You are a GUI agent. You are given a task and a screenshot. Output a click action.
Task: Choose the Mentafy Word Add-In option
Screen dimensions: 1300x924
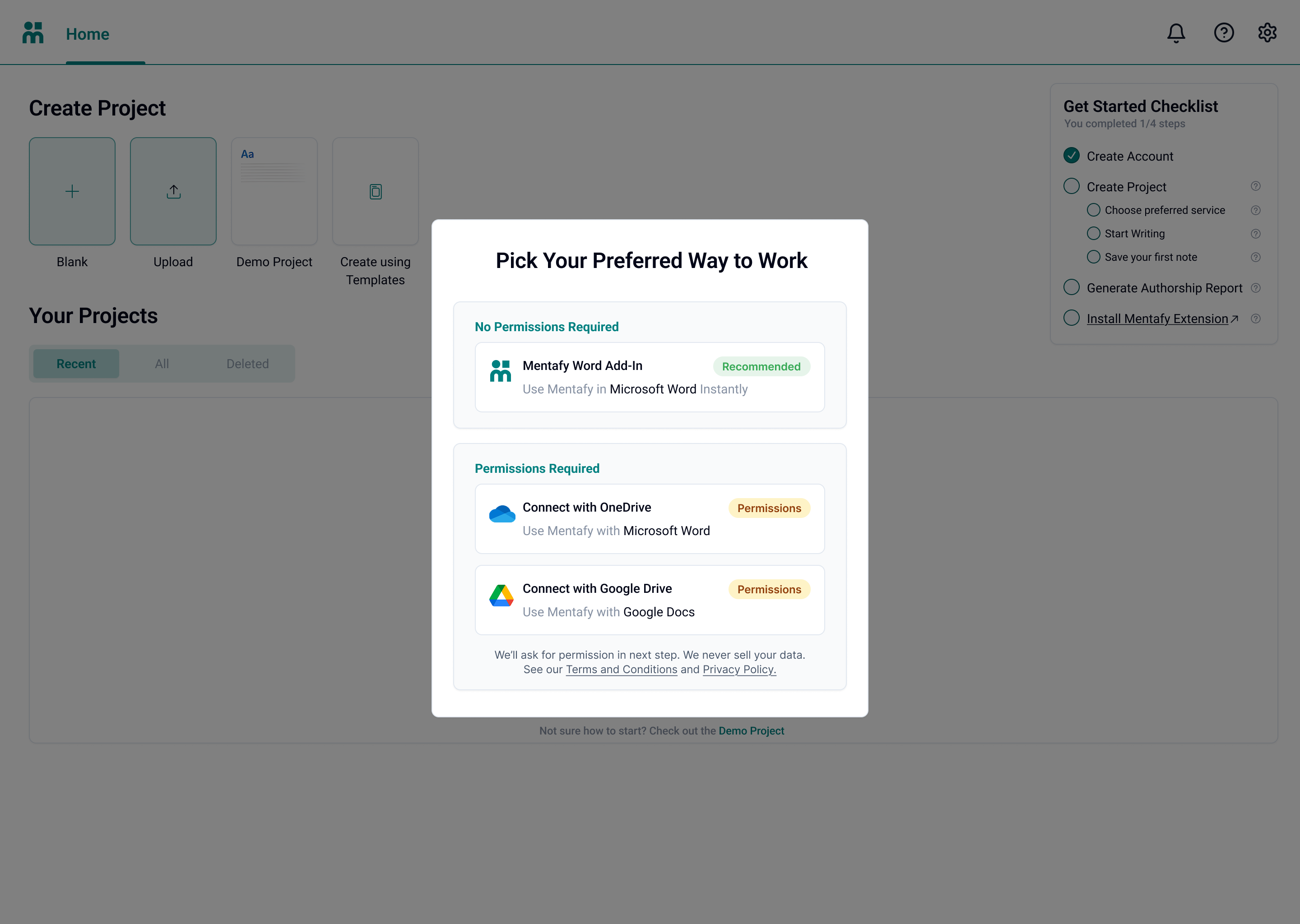[650, 377]
